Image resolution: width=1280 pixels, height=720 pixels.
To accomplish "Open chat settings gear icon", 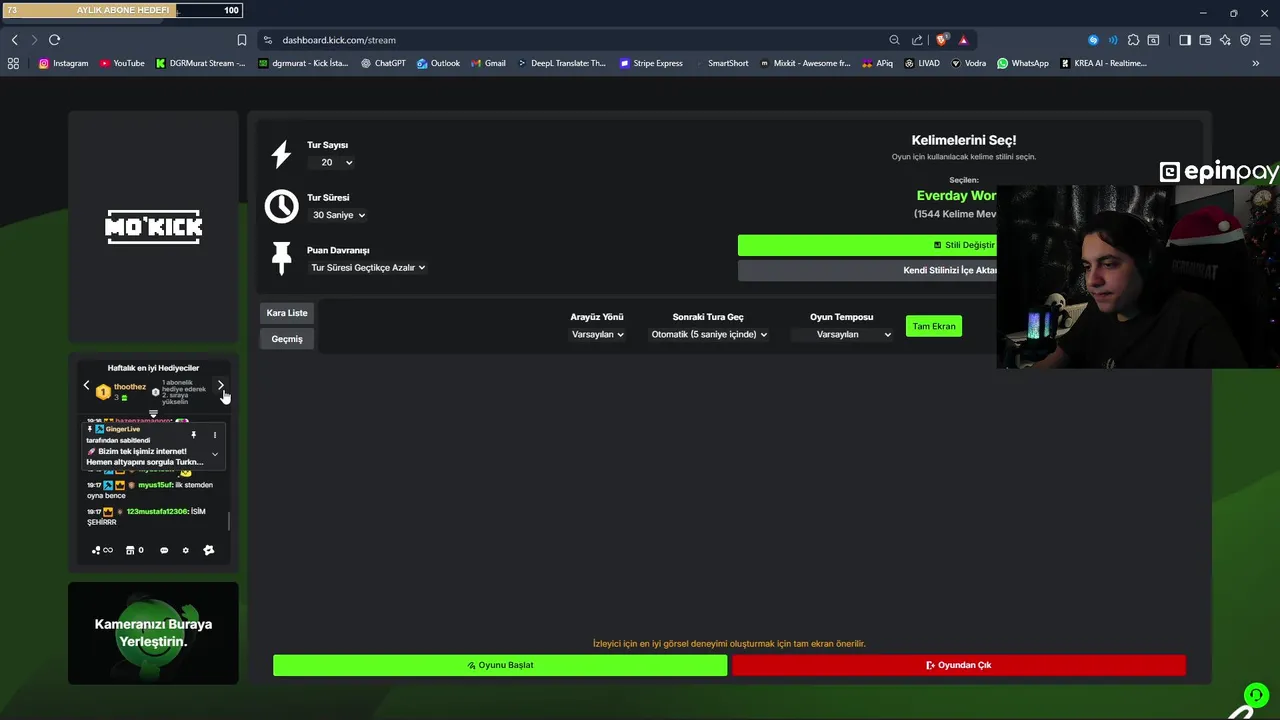I will tap(185, 550).
